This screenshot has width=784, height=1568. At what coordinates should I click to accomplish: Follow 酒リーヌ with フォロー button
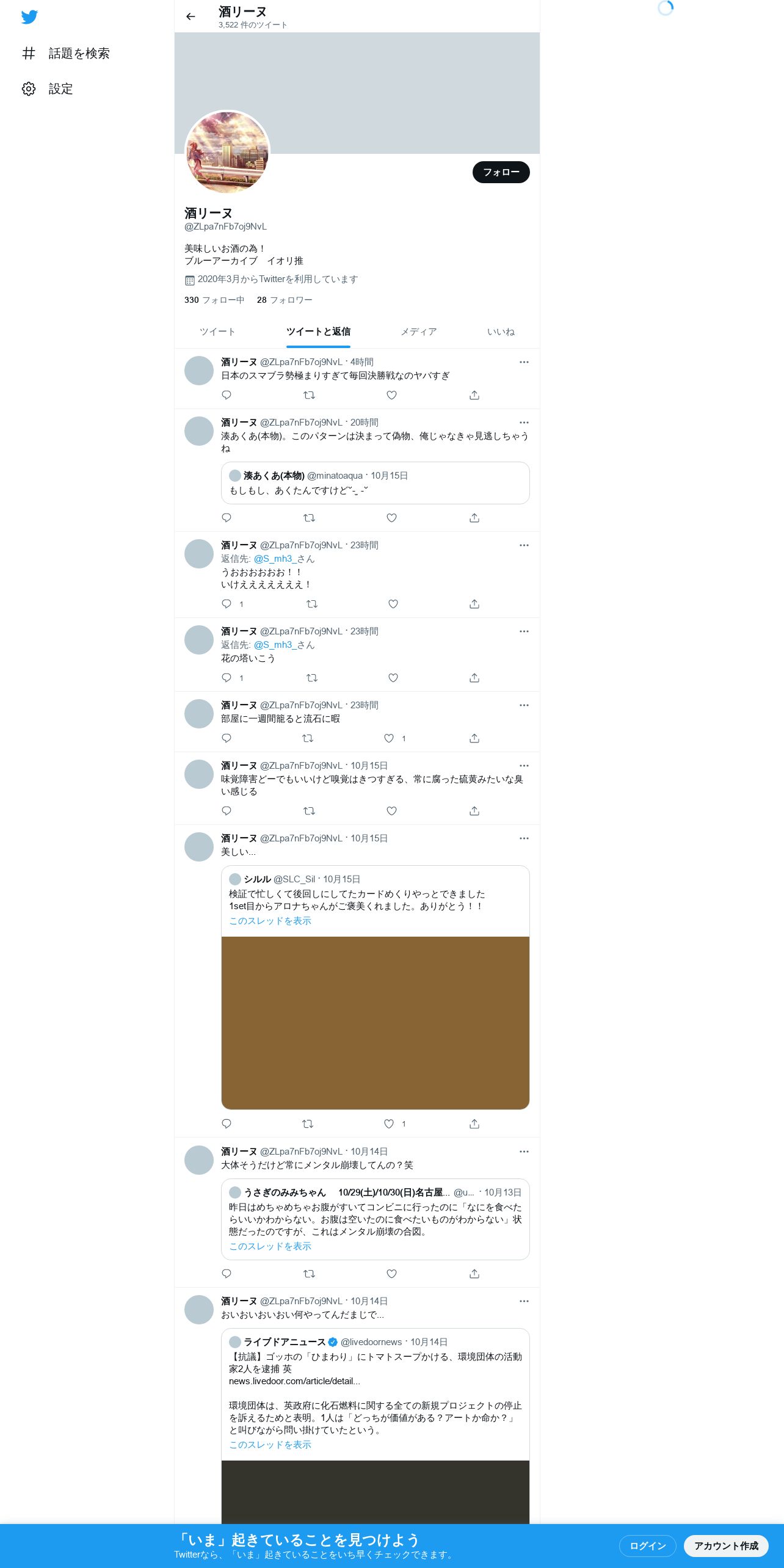pos(501,172)
